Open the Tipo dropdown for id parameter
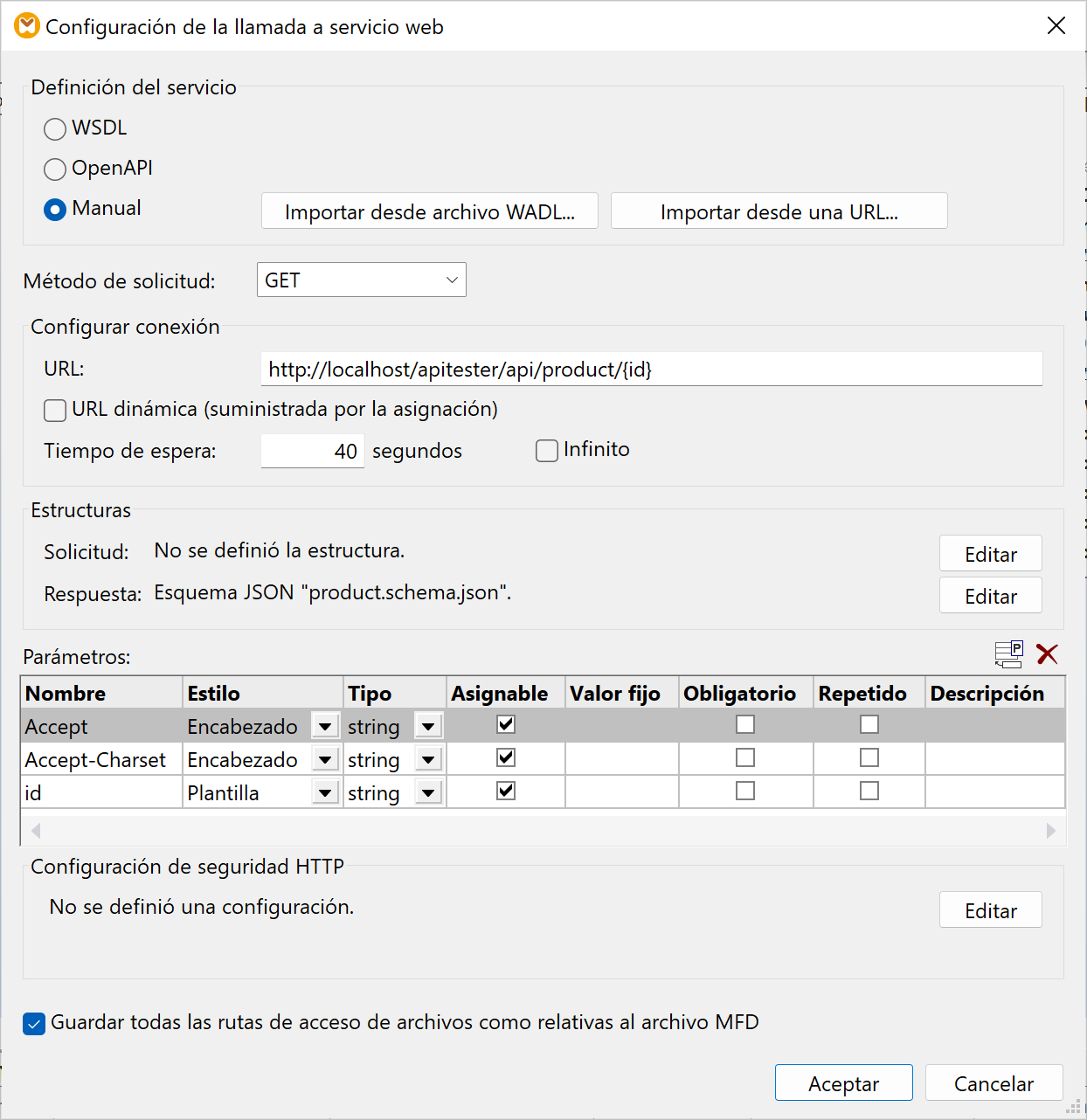 point(428,793)
